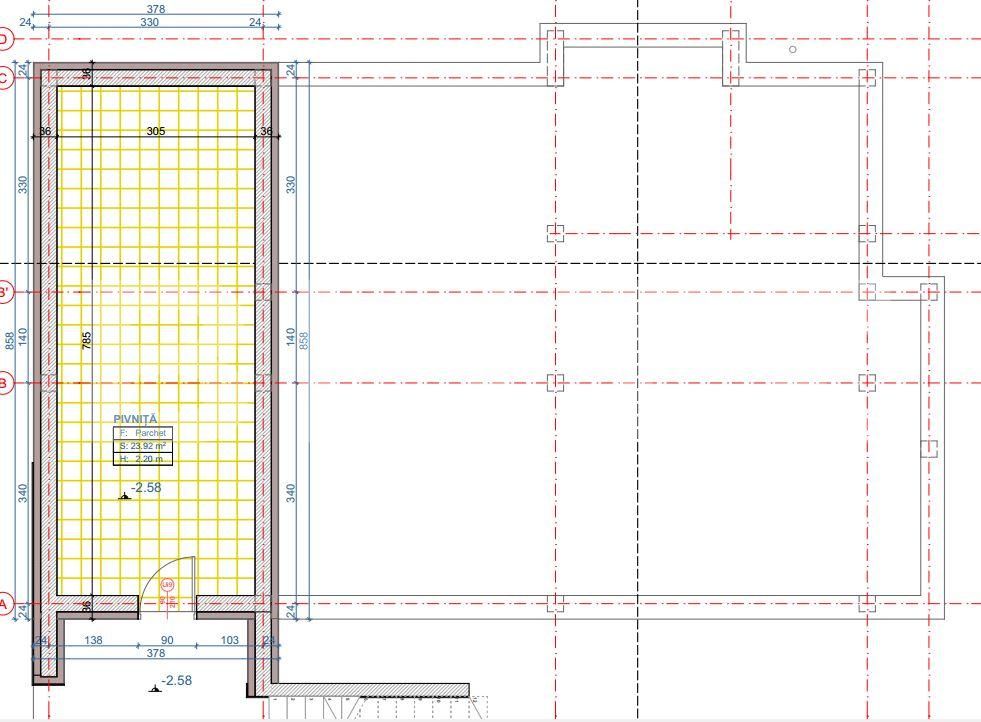Select the grid axis marker B

point(3,382)
